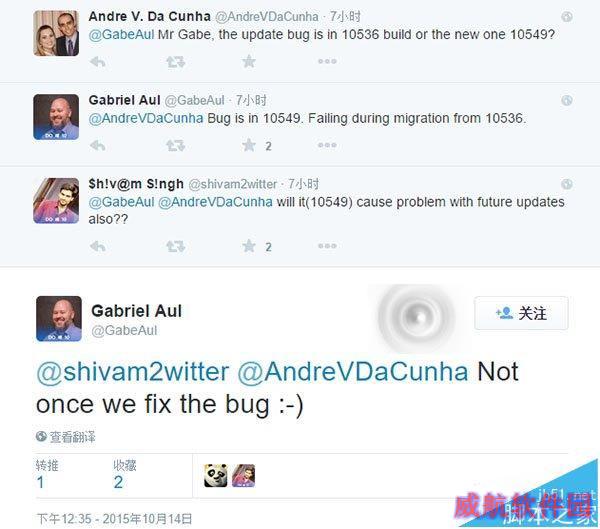Retweet Gabriel Aul's migration bug tweet
The image size is (600, 529).
coord(176,145)
